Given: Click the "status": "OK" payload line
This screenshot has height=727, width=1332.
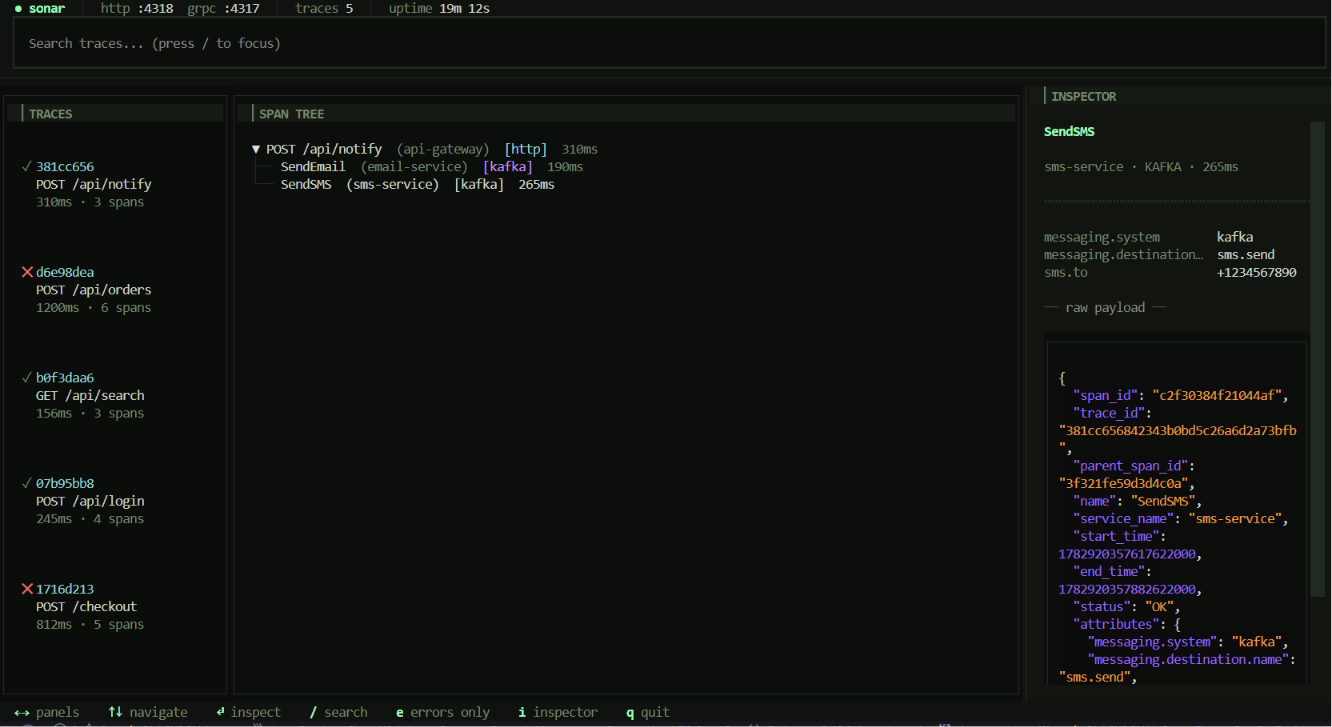Looking at the screenshot, I should pos(1127,607).
